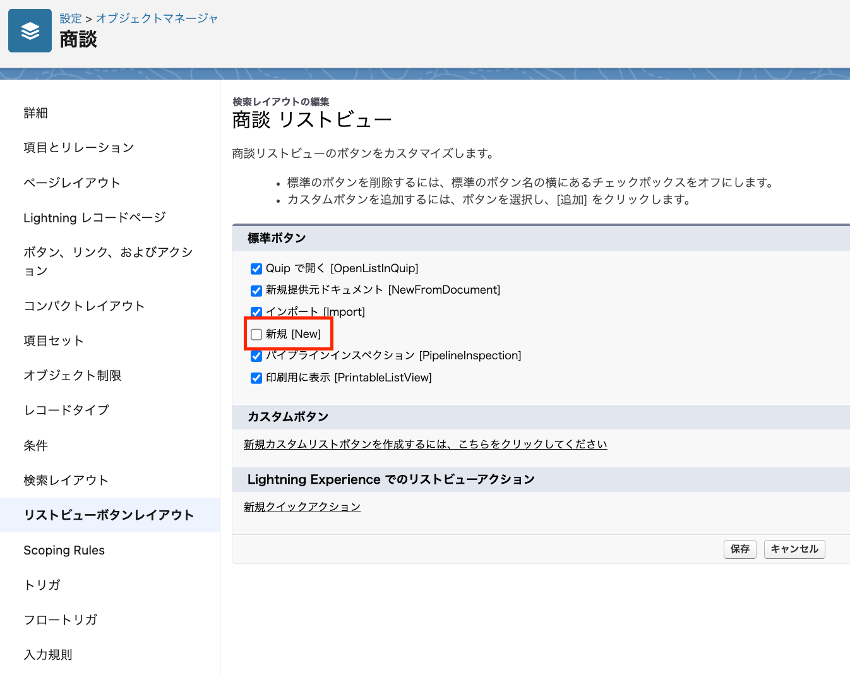Select ボタン、リンク、およびアクション sidebar item

[x=108, y=261]
